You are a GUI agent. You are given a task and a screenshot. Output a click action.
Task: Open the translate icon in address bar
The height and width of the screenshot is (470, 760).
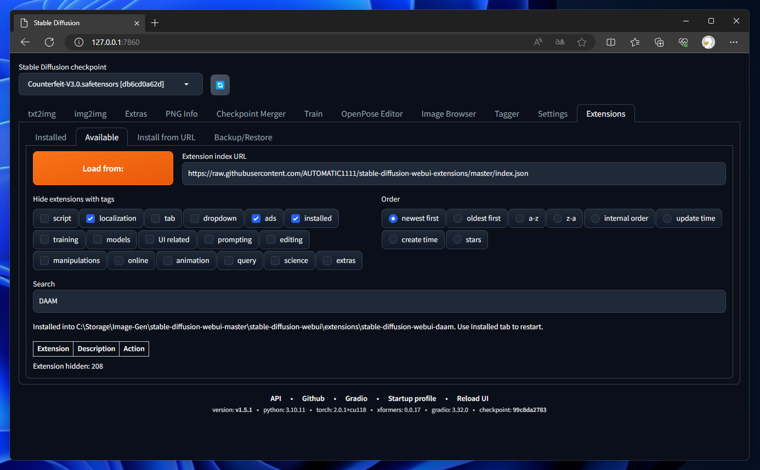pos(560,42)
